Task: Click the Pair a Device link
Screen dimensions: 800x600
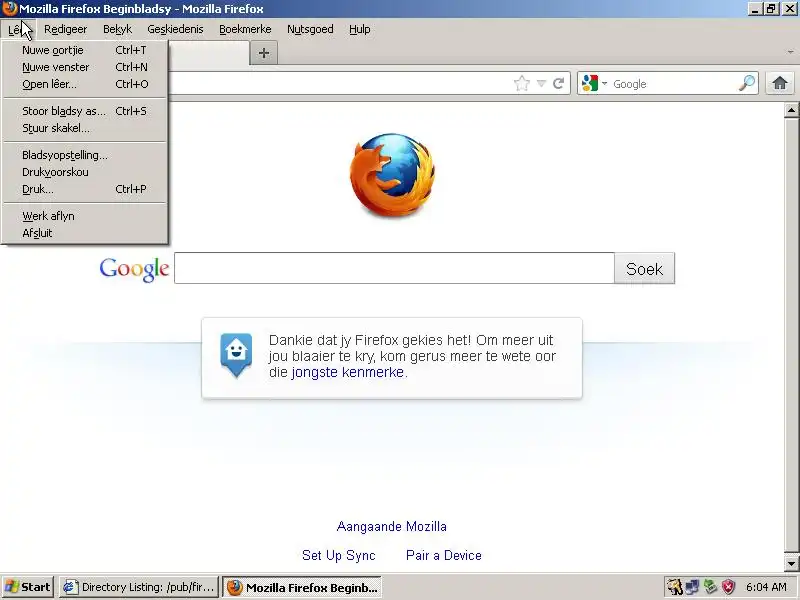Action: [444, 555]
